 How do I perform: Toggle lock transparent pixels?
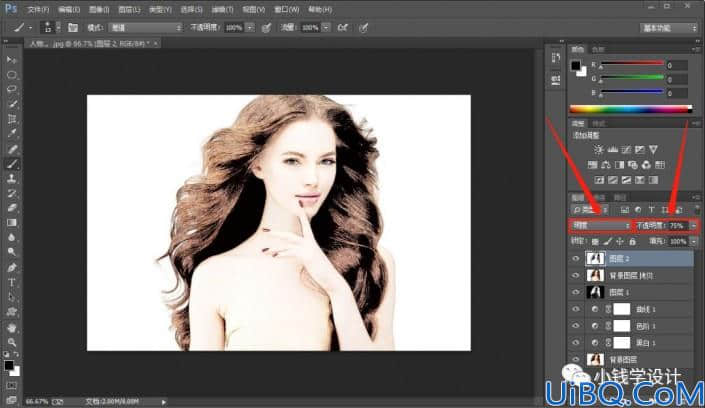[x=595, y=242]
